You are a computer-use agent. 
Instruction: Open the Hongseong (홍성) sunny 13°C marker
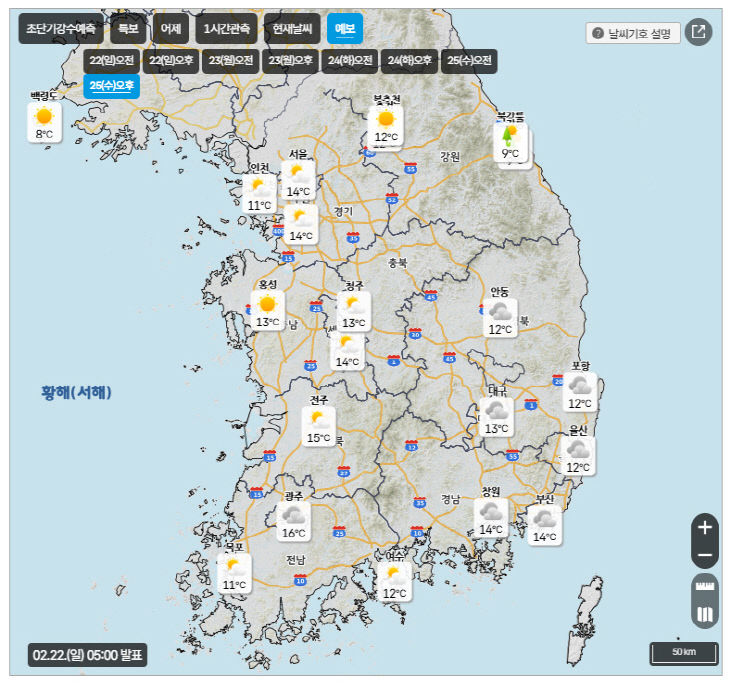pos(267,310)
